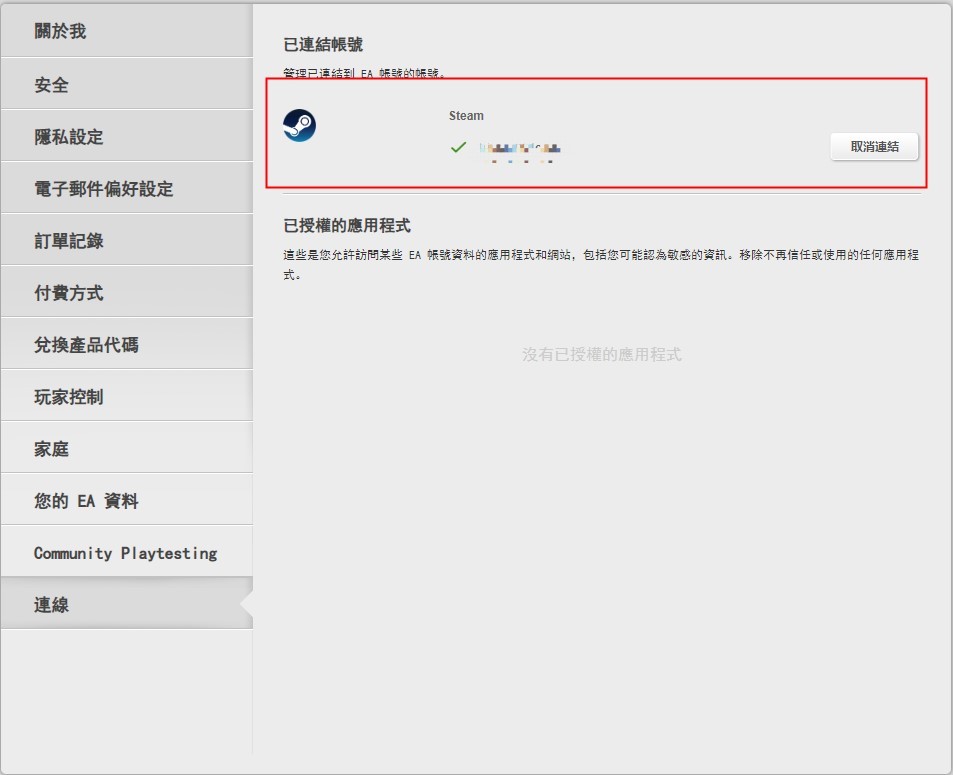Click the green verified checkmark beside Steam
The height and width of the screenshot is (775, 953).
458,147
